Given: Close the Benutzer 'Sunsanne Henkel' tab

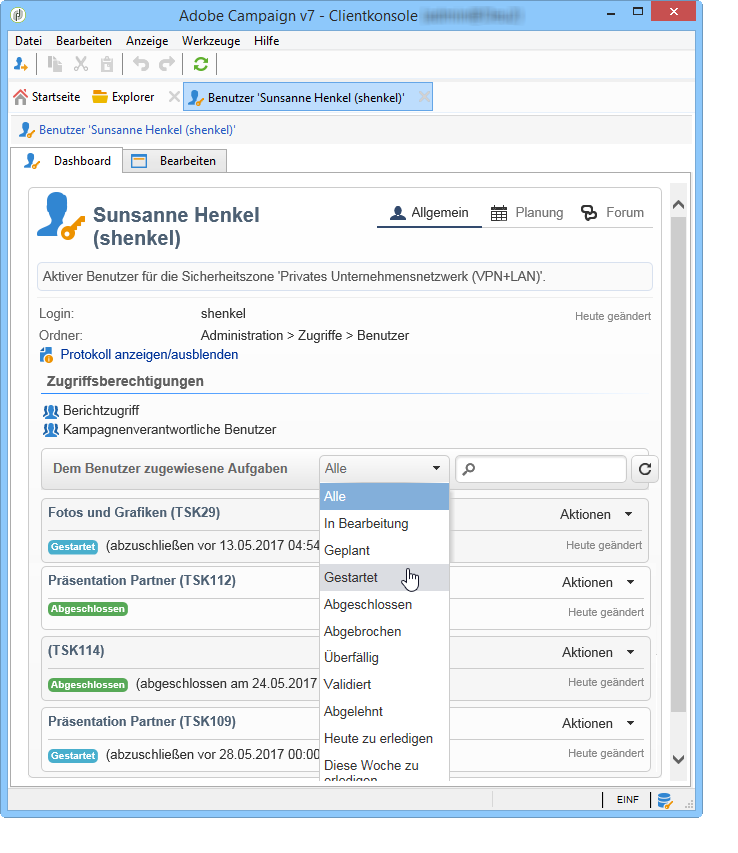Looking at the screenshot, I should coord(424,97).
